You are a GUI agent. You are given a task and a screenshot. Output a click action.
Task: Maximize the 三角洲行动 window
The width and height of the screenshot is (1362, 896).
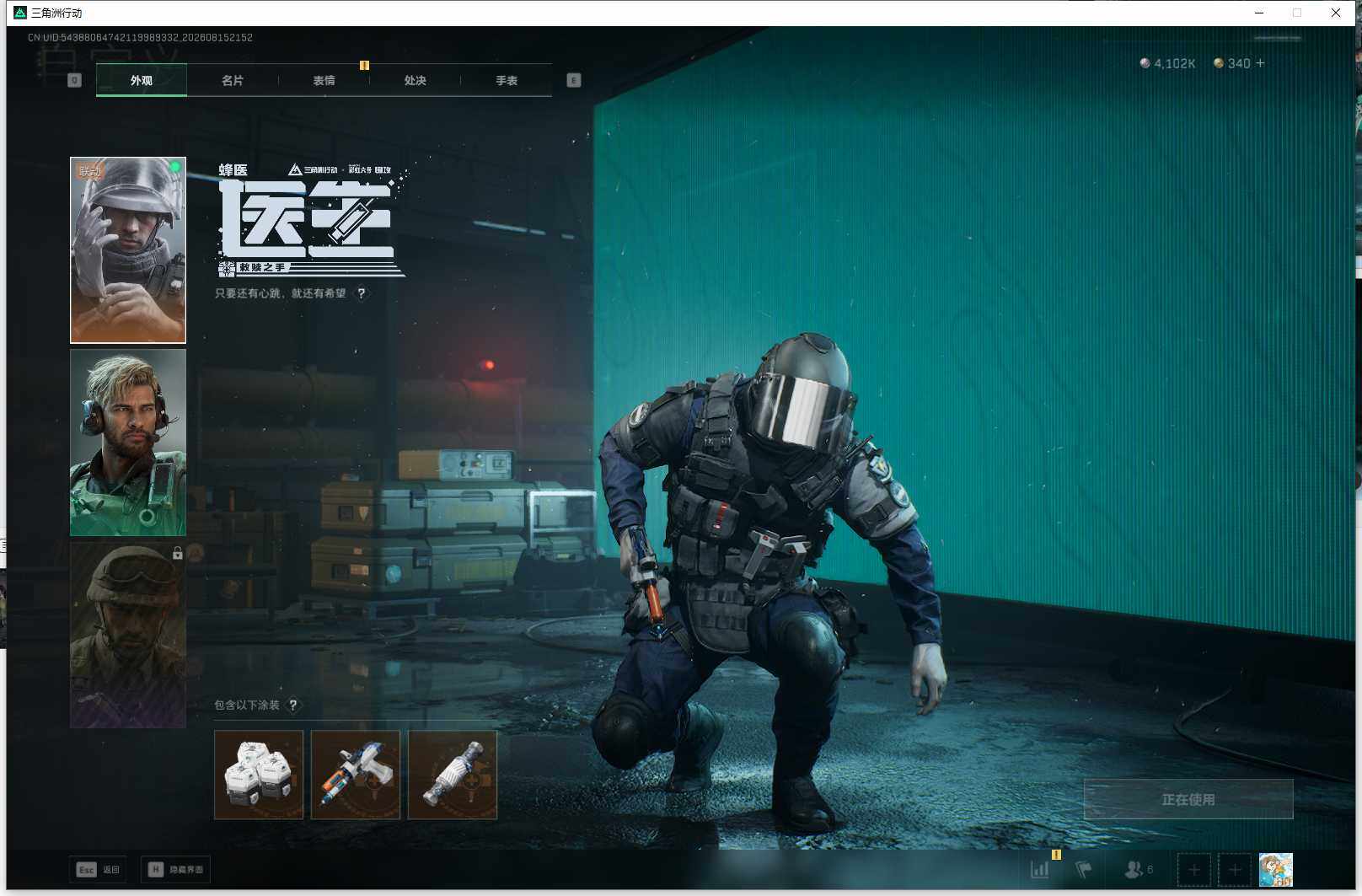1297,13
